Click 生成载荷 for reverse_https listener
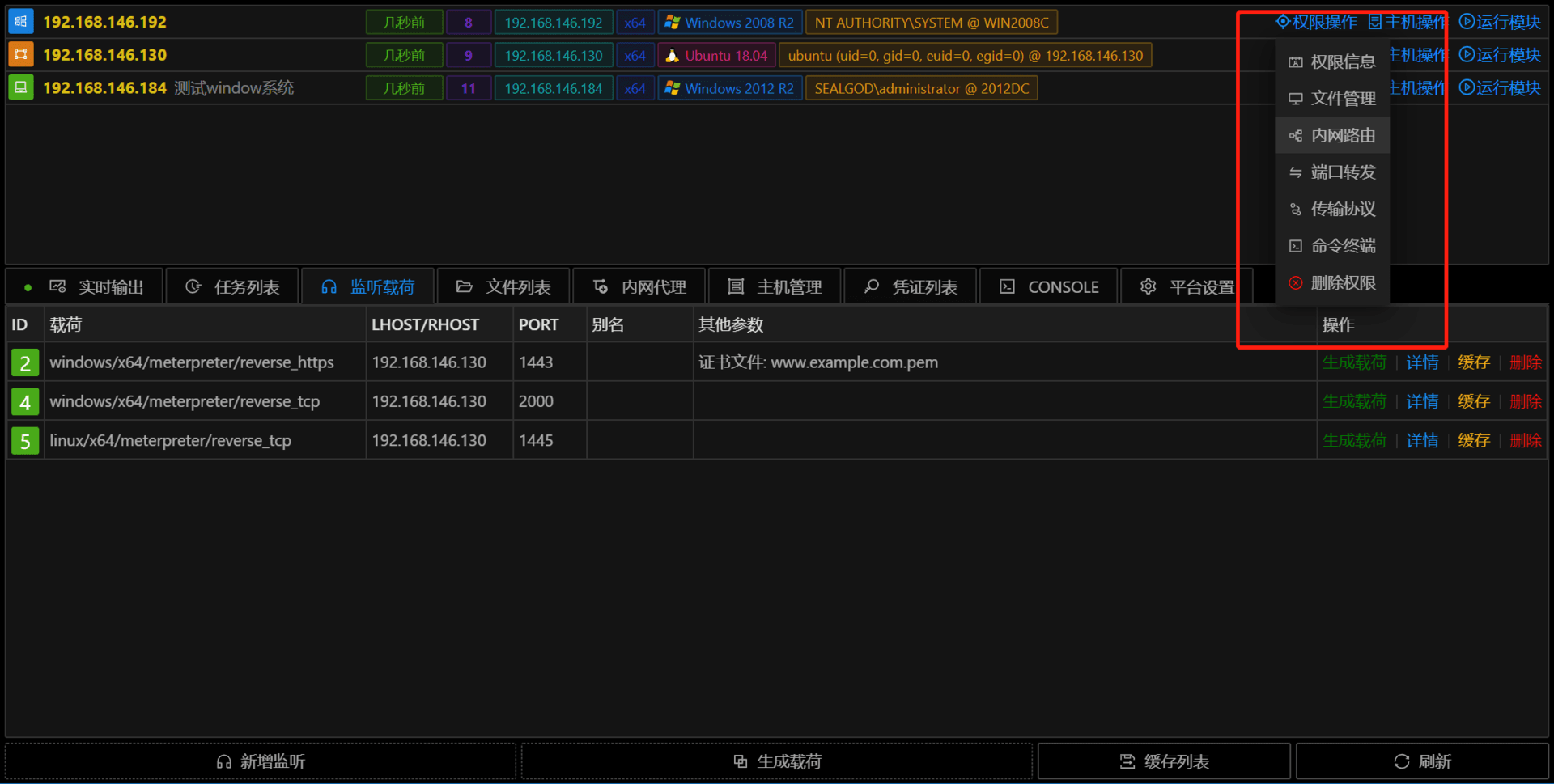The height and width of the screenshot is (784, 1554). (x=1354, y=362)
